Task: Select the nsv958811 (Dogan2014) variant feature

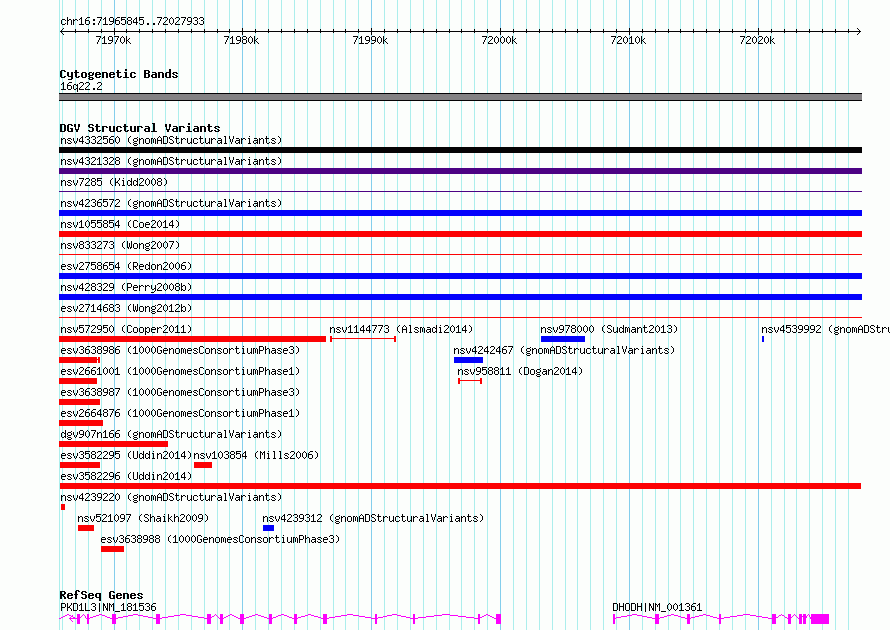Action: (469, 381)
